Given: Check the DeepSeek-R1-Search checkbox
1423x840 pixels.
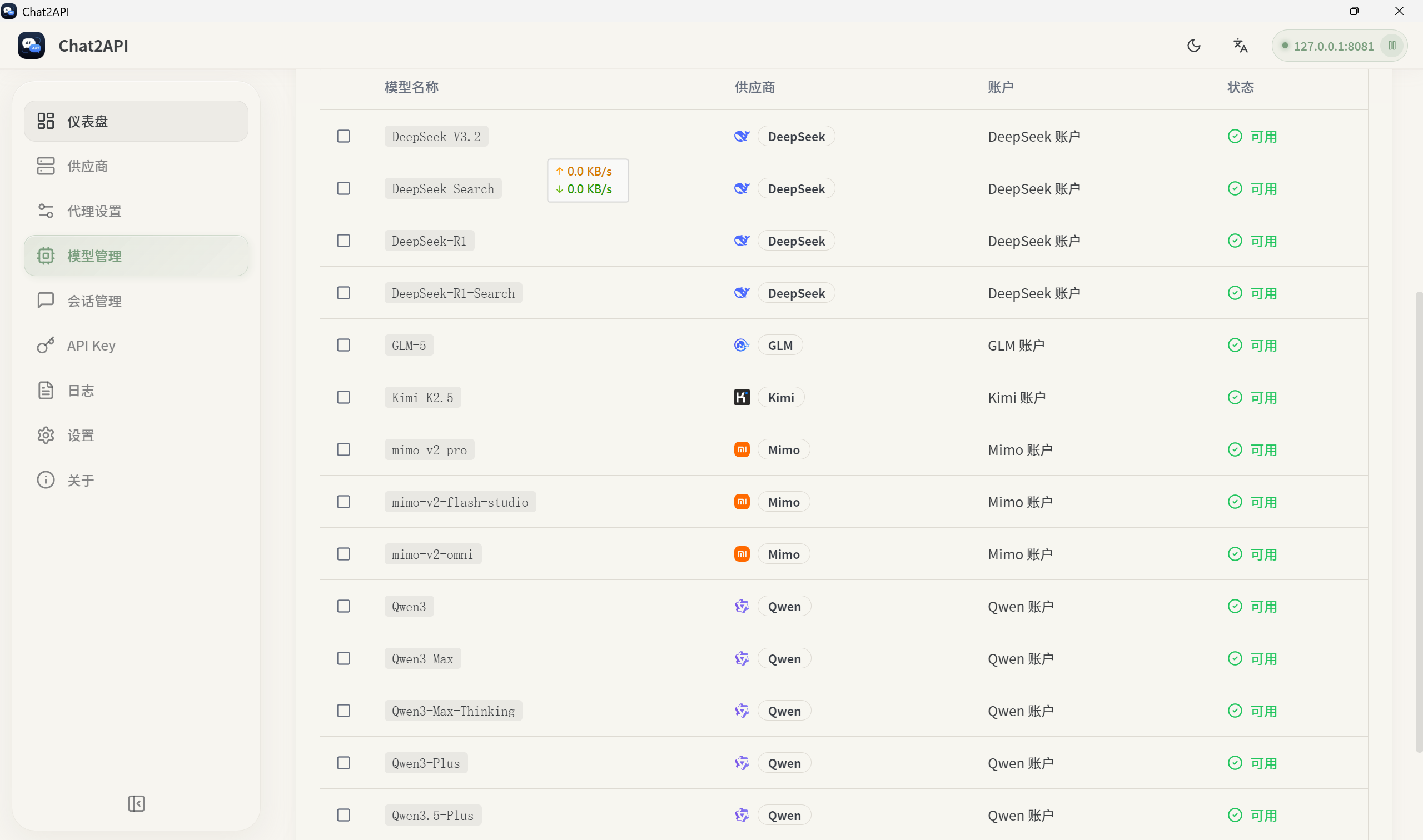Looking at the screenshot, I should pyautogui.click(x=344, y=293).
